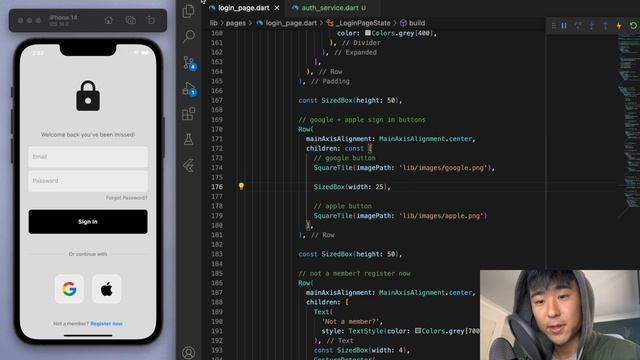Switch to the auth_service.dart tab
Viewport: 640px width, 360px height.
(x=330, y=8)
